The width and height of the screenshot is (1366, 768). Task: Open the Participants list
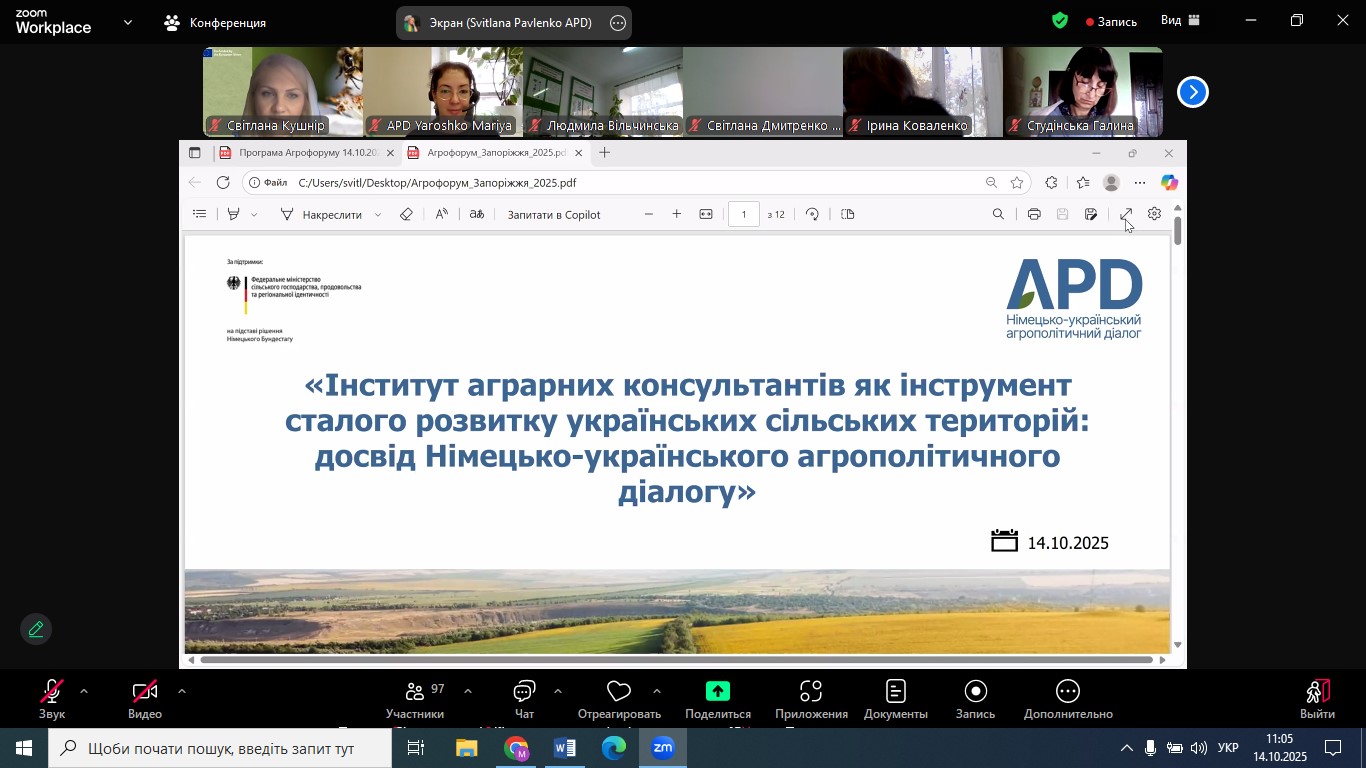click(415, 692)
